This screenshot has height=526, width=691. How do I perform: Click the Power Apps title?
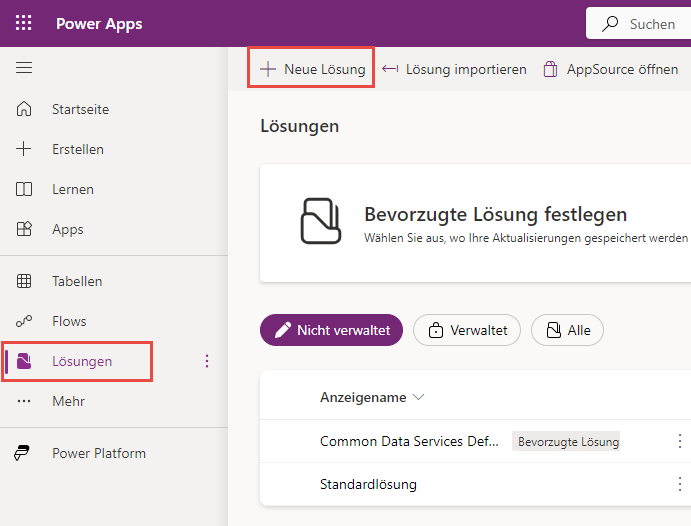tap(99, 24)
